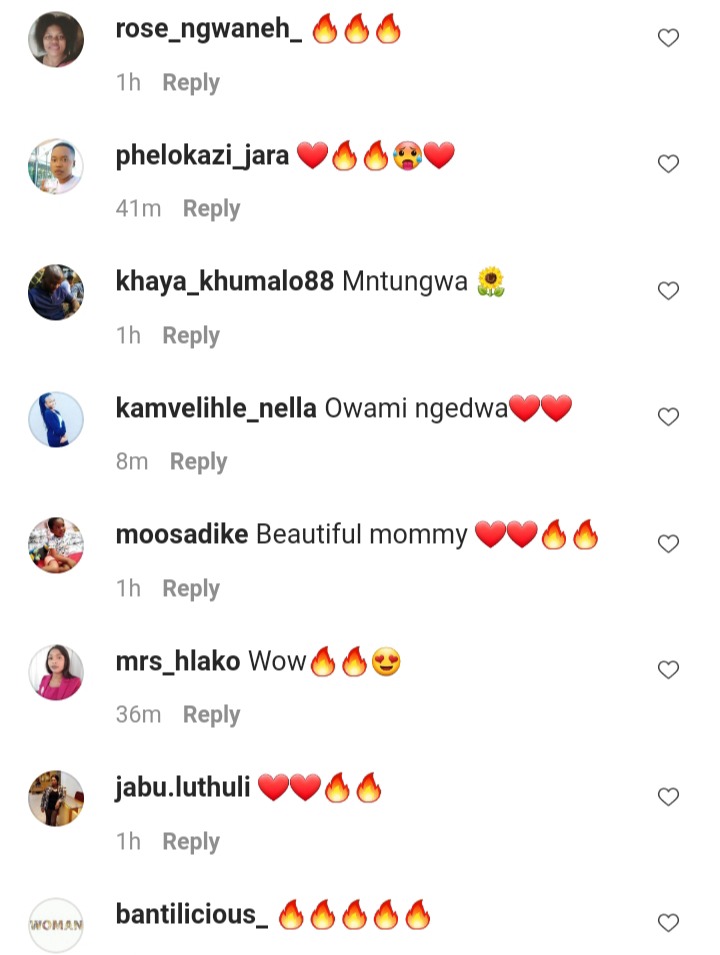Image resolution: width=720 pixels, height=955 pixels.
Task: Reply to moosadike's comment
Action: pyautogui.click(x=191, y=588)
